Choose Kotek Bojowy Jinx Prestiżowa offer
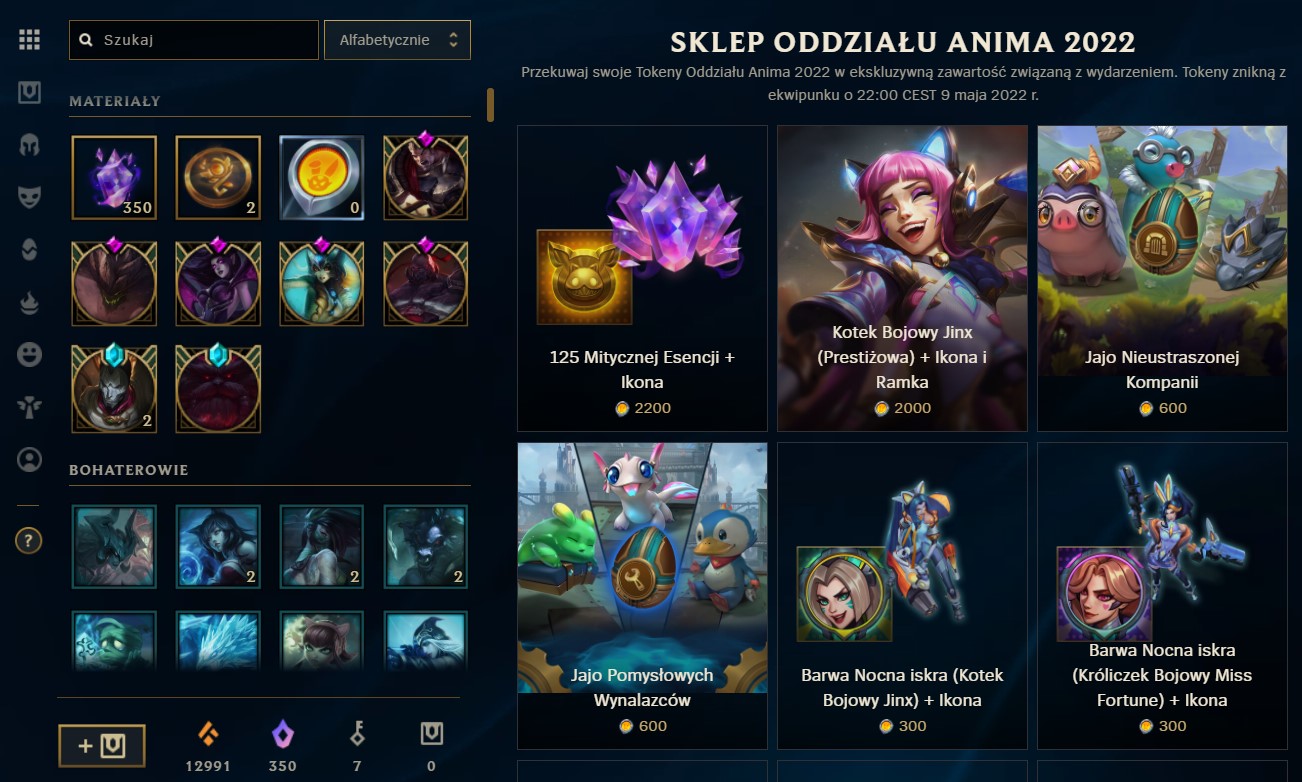 click(902, 278)
